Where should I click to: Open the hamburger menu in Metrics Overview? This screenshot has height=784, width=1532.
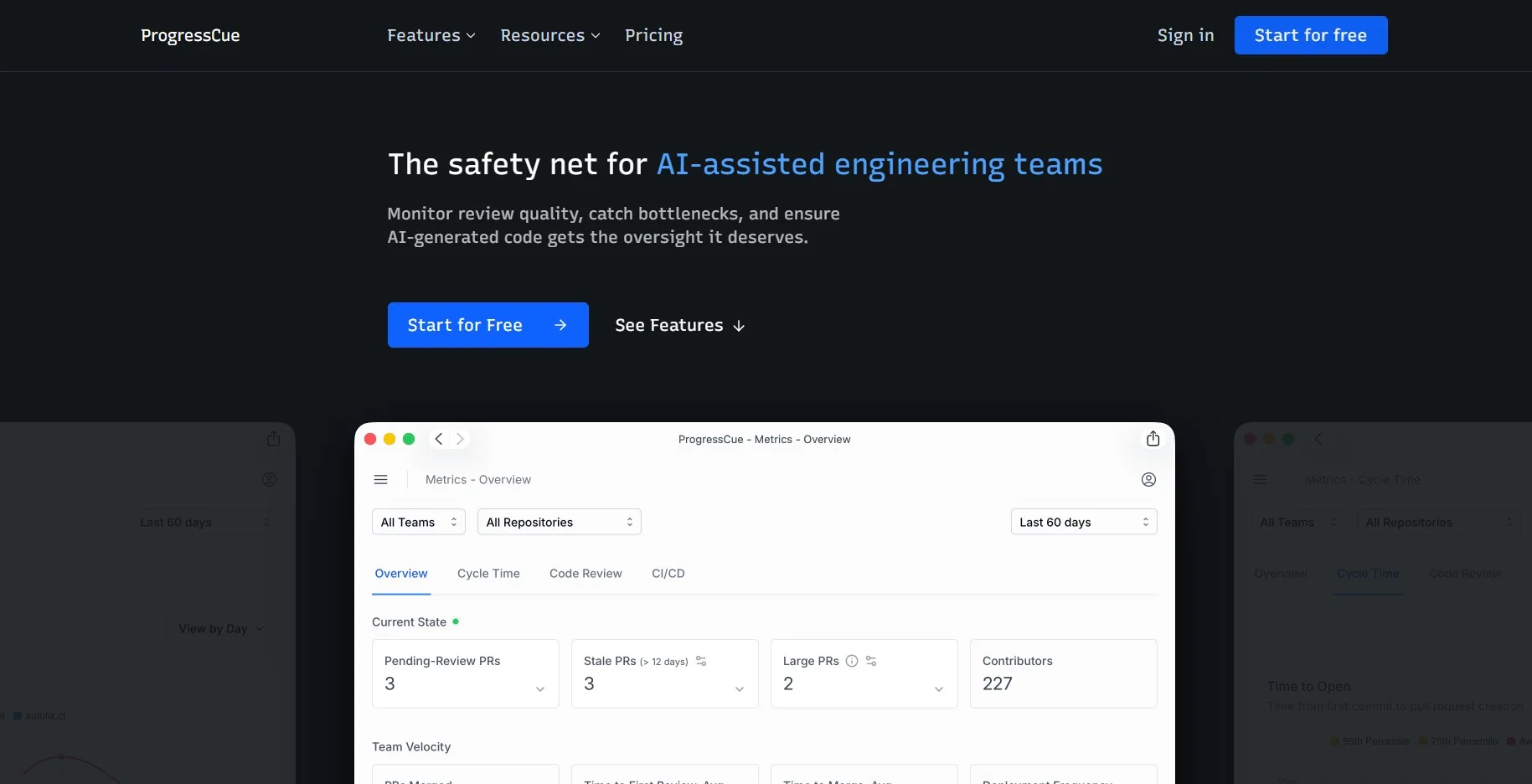381,480
